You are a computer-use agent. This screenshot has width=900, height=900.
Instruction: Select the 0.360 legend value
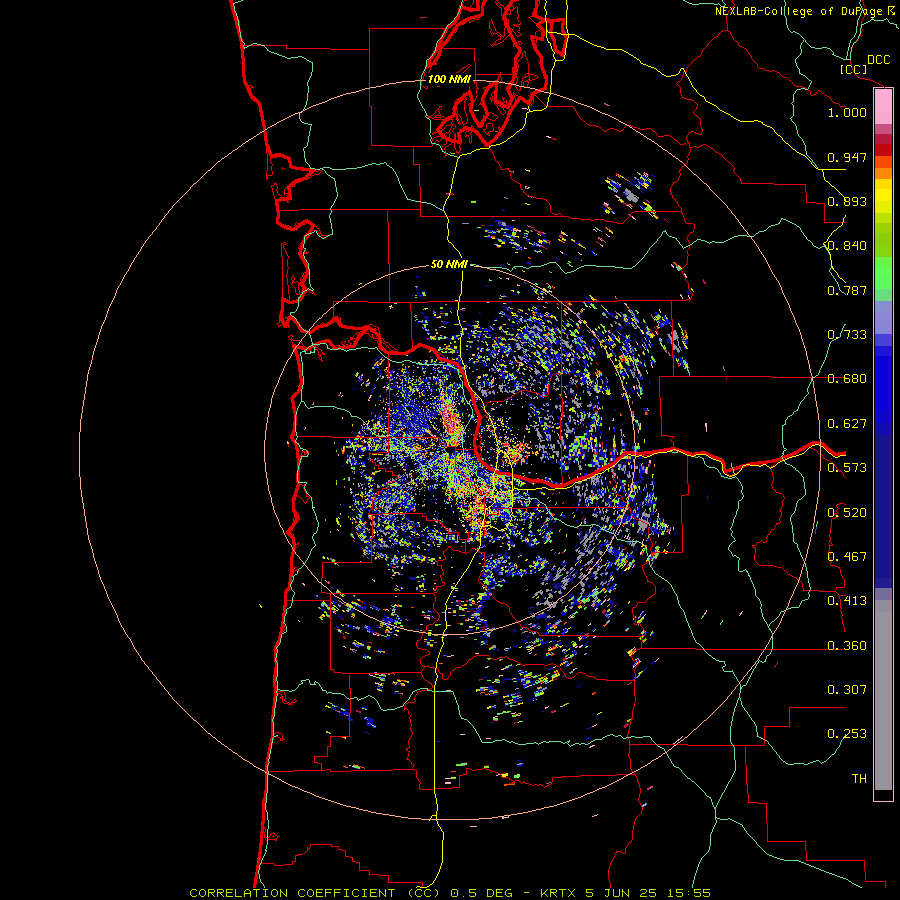click(847, 646)
